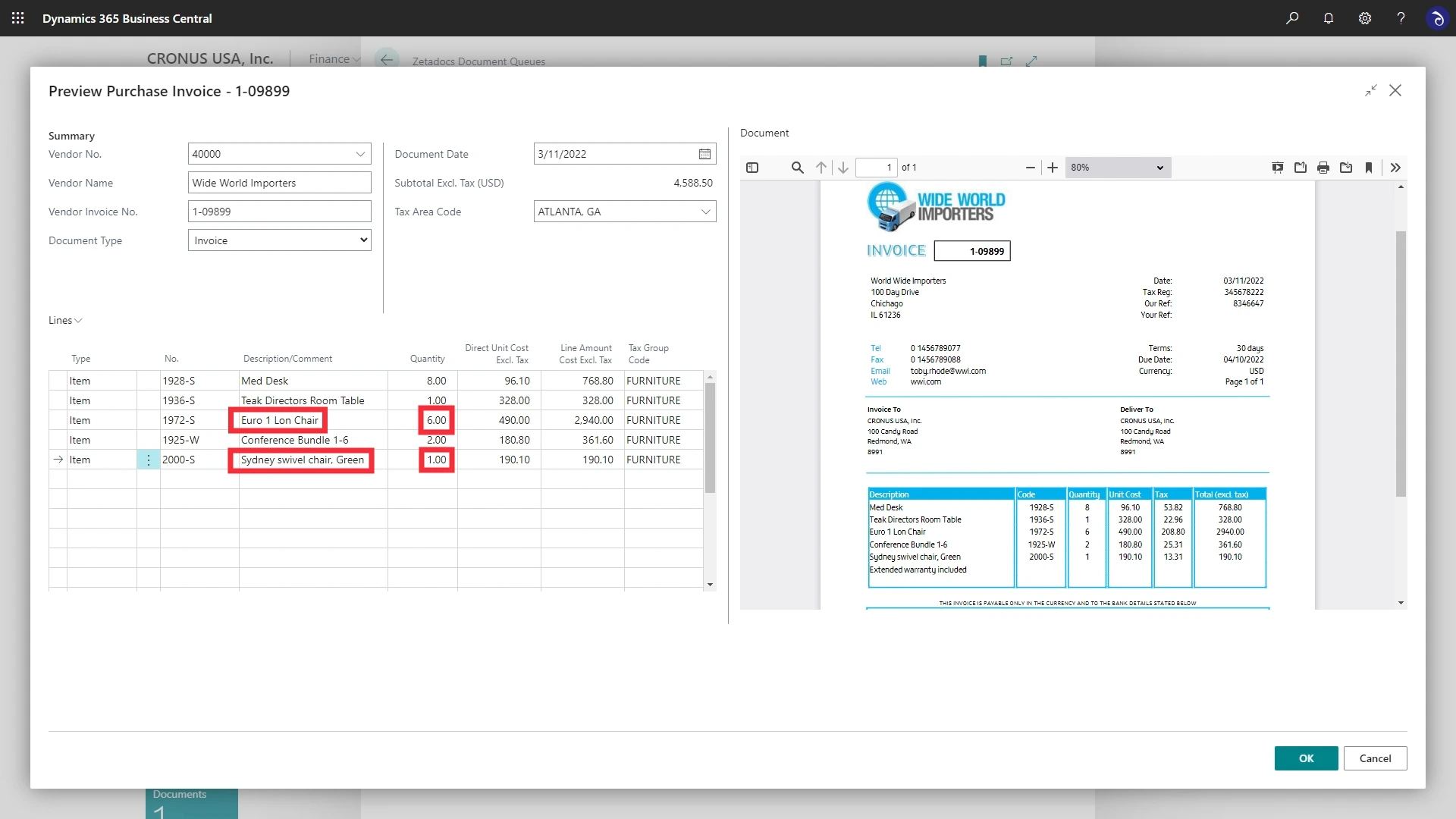Select the Teak Directors Room Table cell
The image size is (1456, 819).
[x=313, y=400]
